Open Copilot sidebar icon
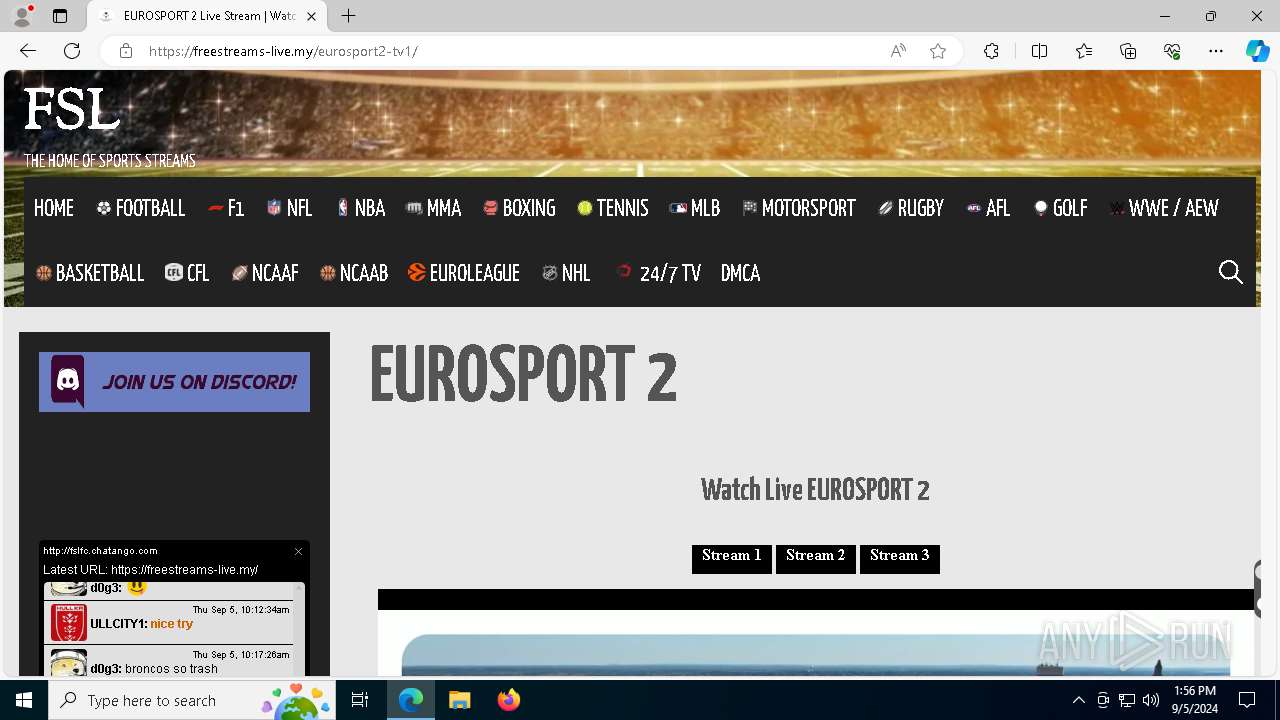Viewport: 1280px width, 720px height. pos(1258,51)
